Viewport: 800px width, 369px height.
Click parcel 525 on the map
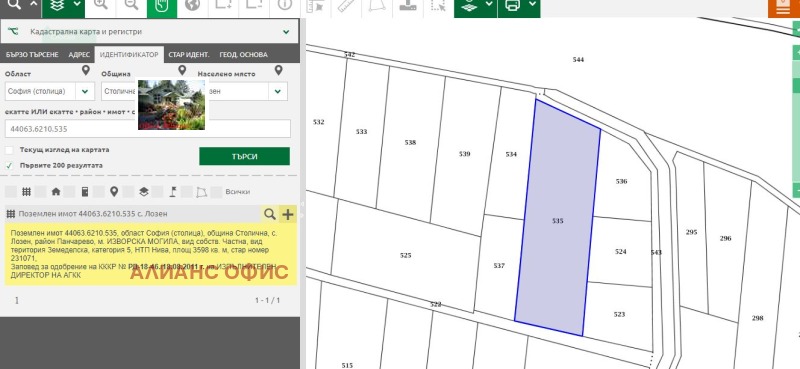406,255
